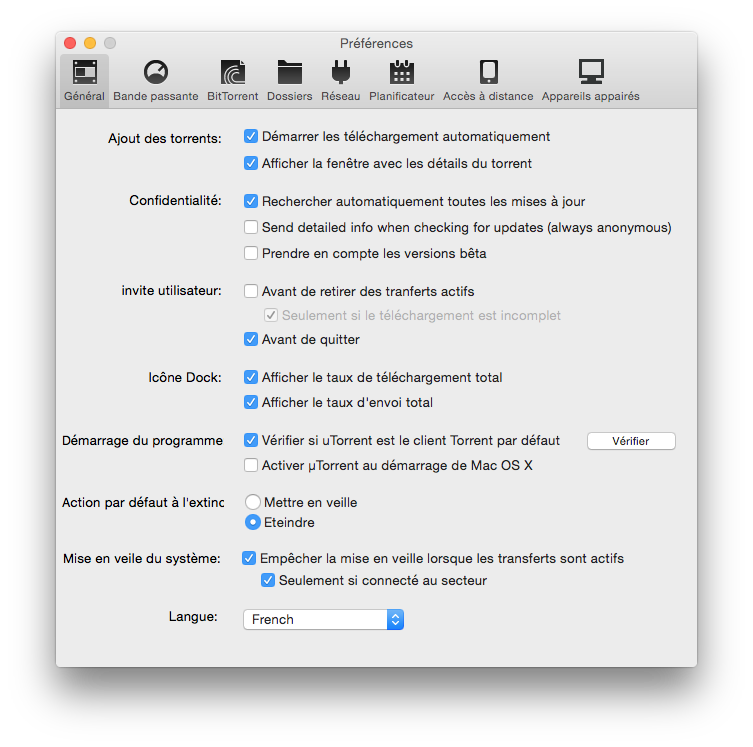Open the Bande passante gauge icon
The height and width of the screenshot is (747, 753).
tap(156, 72)
